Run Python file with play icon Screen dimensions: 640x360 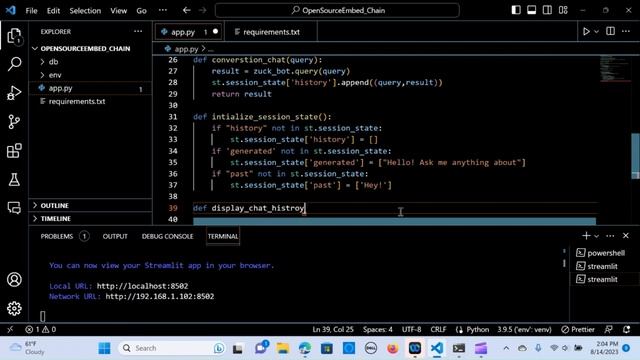click(x=586, y=31)
